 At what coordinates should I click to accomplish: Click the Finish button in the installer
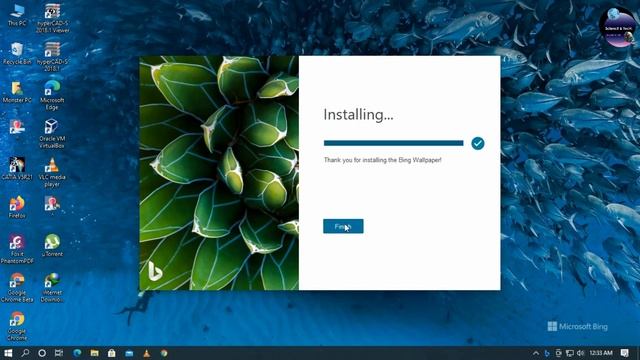pos(343,226)
